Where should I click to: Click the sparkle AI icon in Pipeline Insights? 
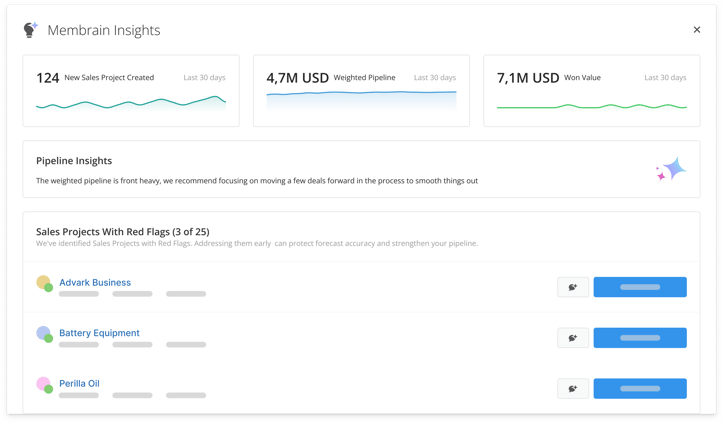point(671,169)
